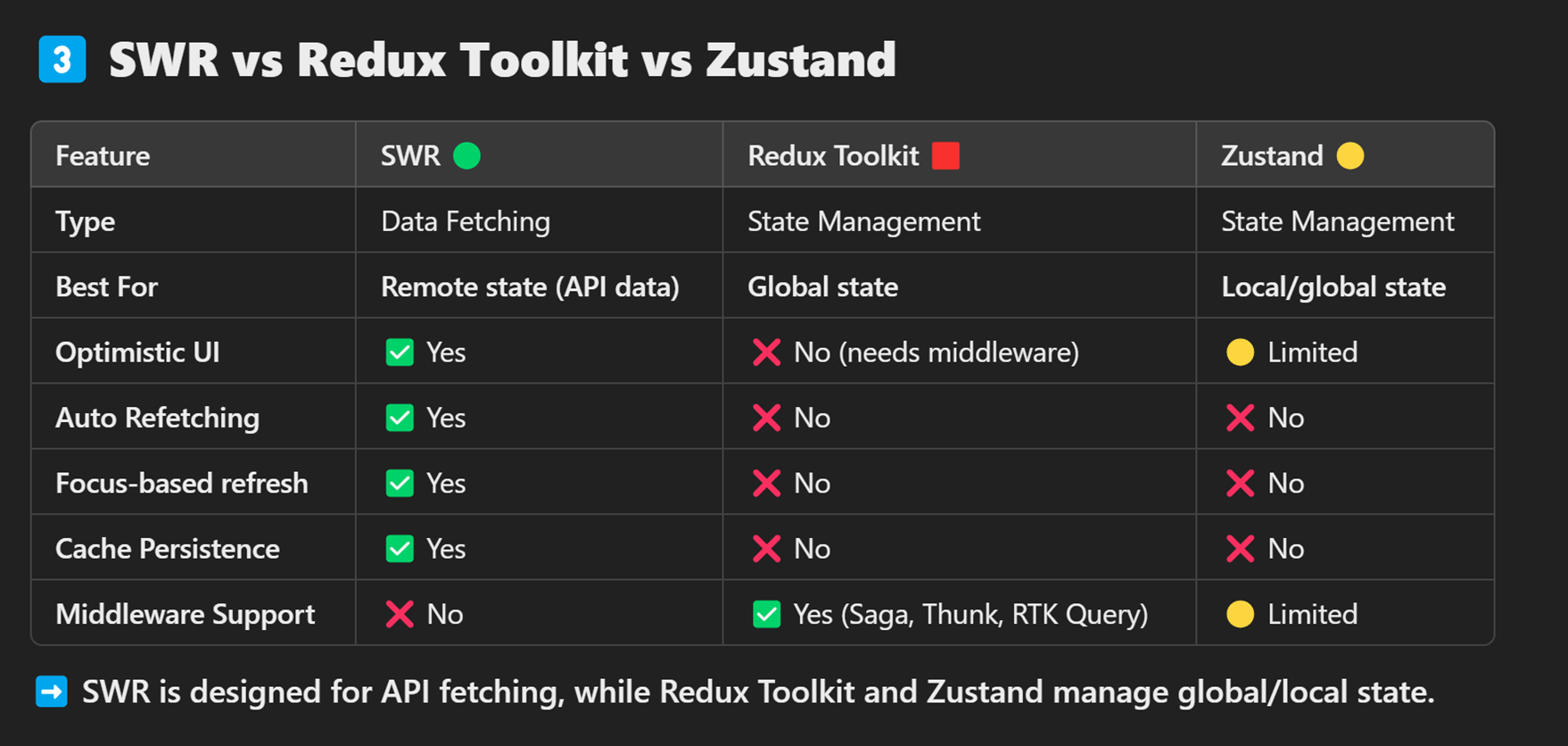Click red X in SWR Middleware Support cell
Image resolution: width=1568 pixels, height=746 pixels.
coord(400,614)
